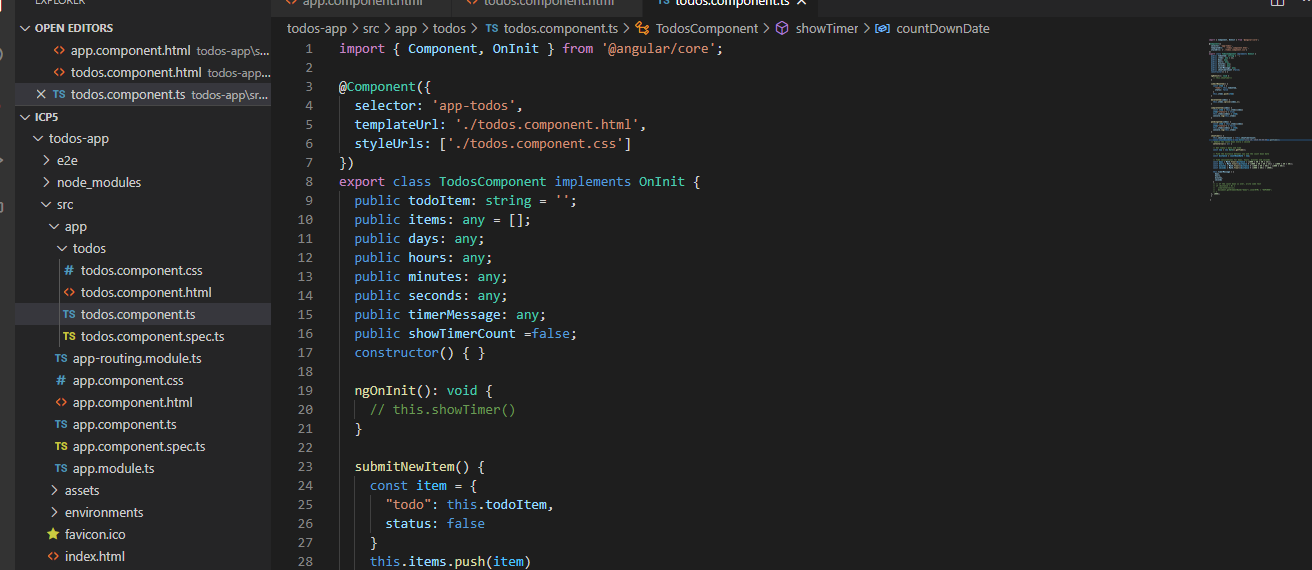Image resolution: width=1312 pixels, height=570 pixels.
Task: Click yellow TS icon of todos.component.spec.ts
Action: coord(69,336)
